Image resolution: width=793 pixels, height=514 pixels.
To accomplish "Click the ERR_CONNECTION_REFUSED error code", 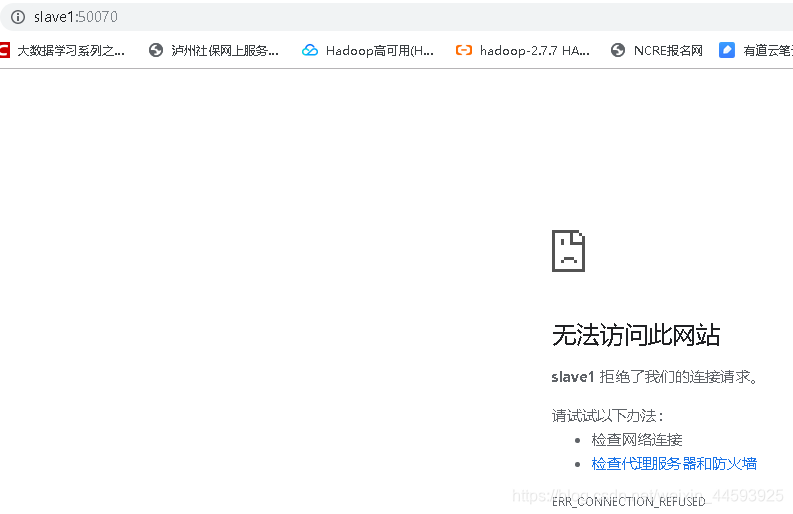I will coord(629,501).
